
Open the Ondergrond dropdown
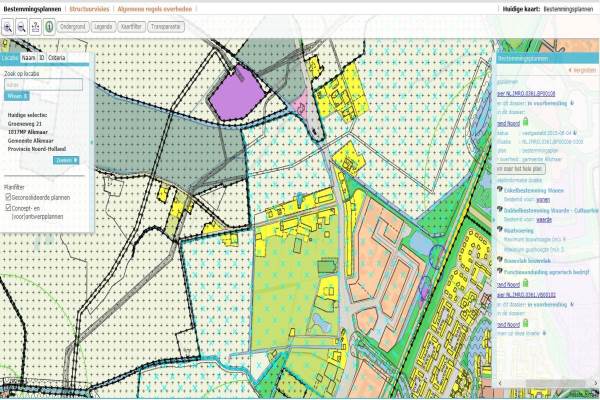(80, 28)
